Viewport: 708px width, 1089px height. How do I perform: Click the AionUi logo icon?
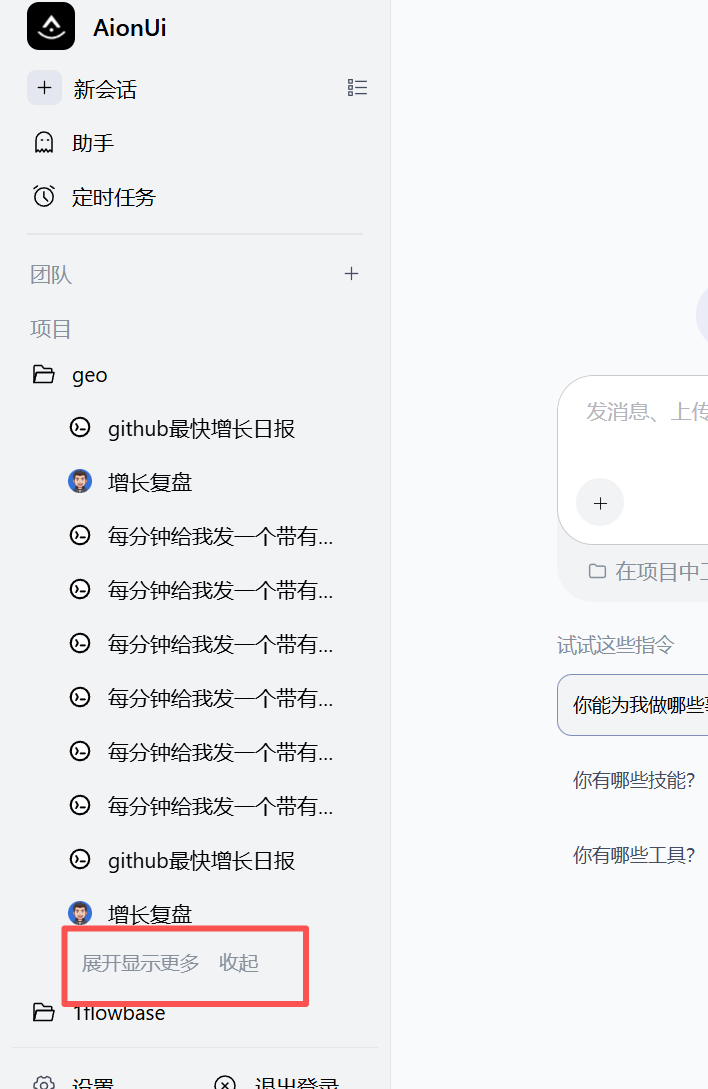coord(51,26)
